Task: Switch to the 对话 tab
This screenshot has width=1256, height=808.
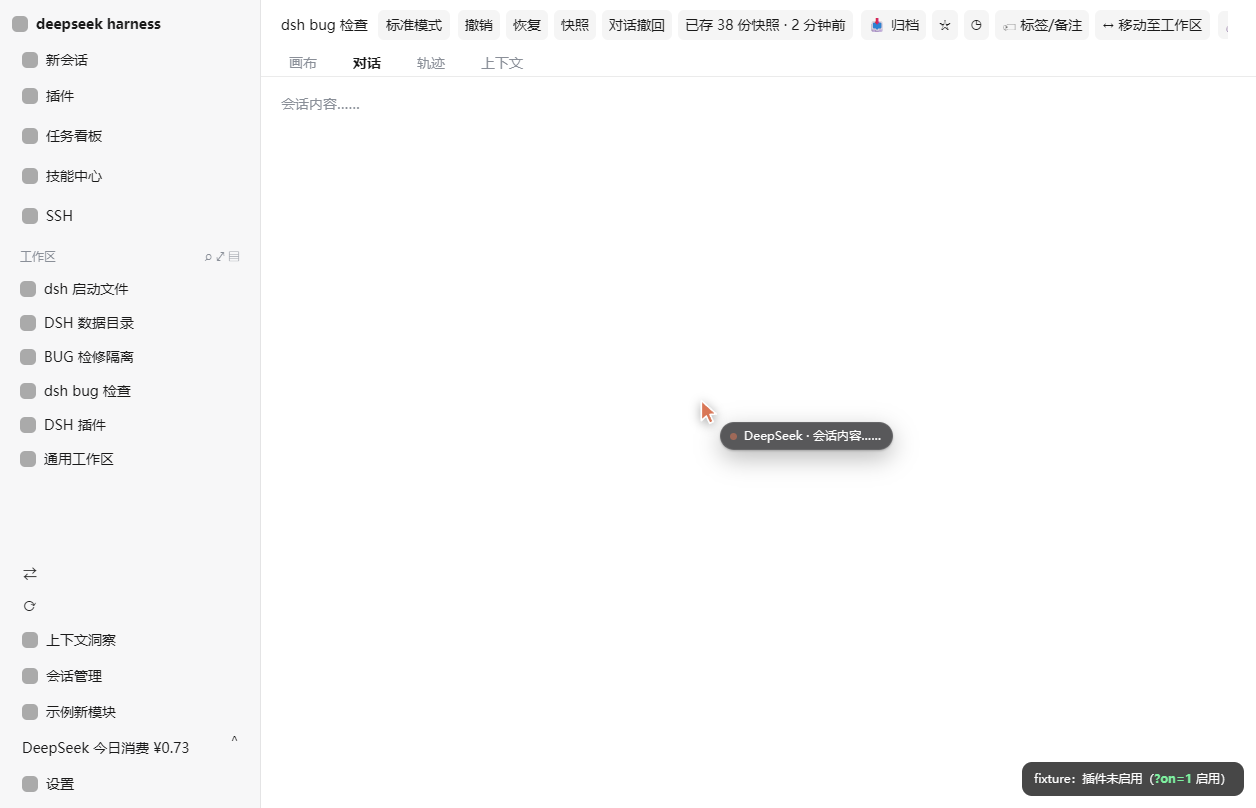Action: click(x=367, y=63)
